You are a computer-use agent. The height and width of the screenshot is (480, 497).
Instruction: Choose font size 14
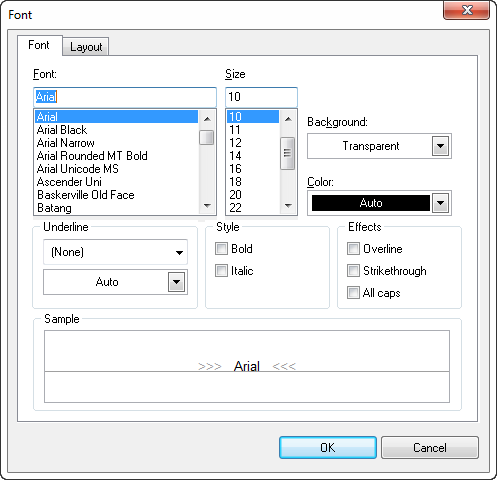[253, 156]
